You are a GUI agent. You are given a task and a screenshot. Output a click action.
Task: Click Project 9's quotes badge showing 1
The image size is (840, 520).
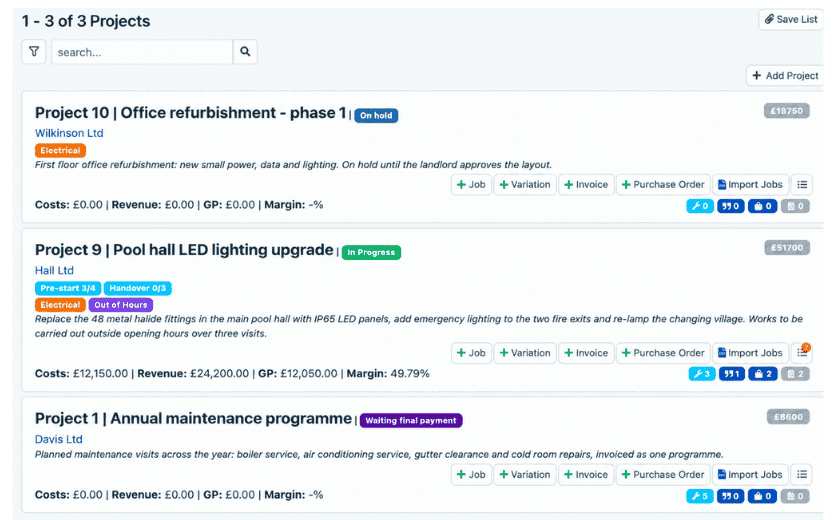pos(732,374)
